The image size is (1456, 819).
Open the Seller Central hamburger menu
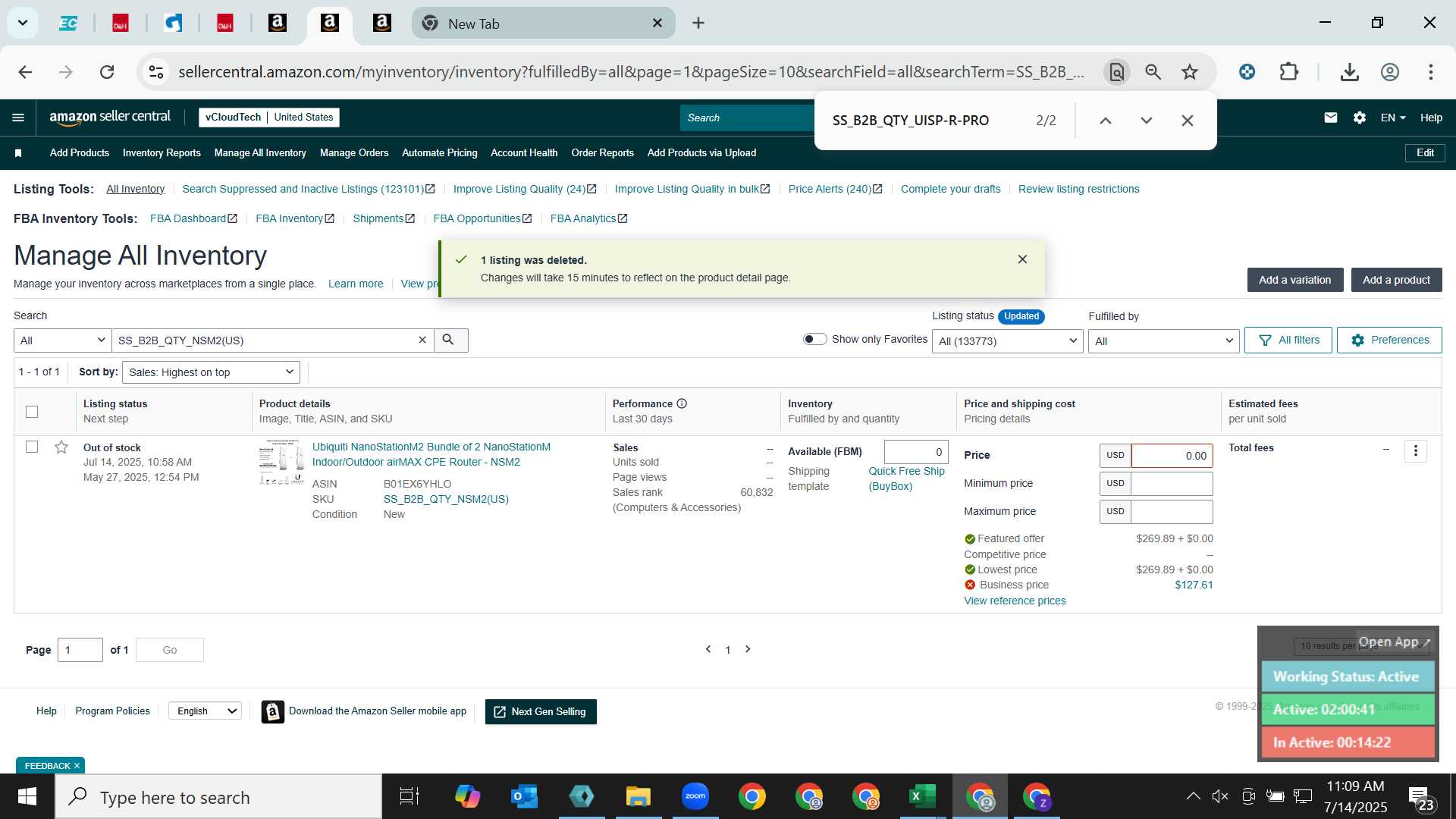click(18, 118)
